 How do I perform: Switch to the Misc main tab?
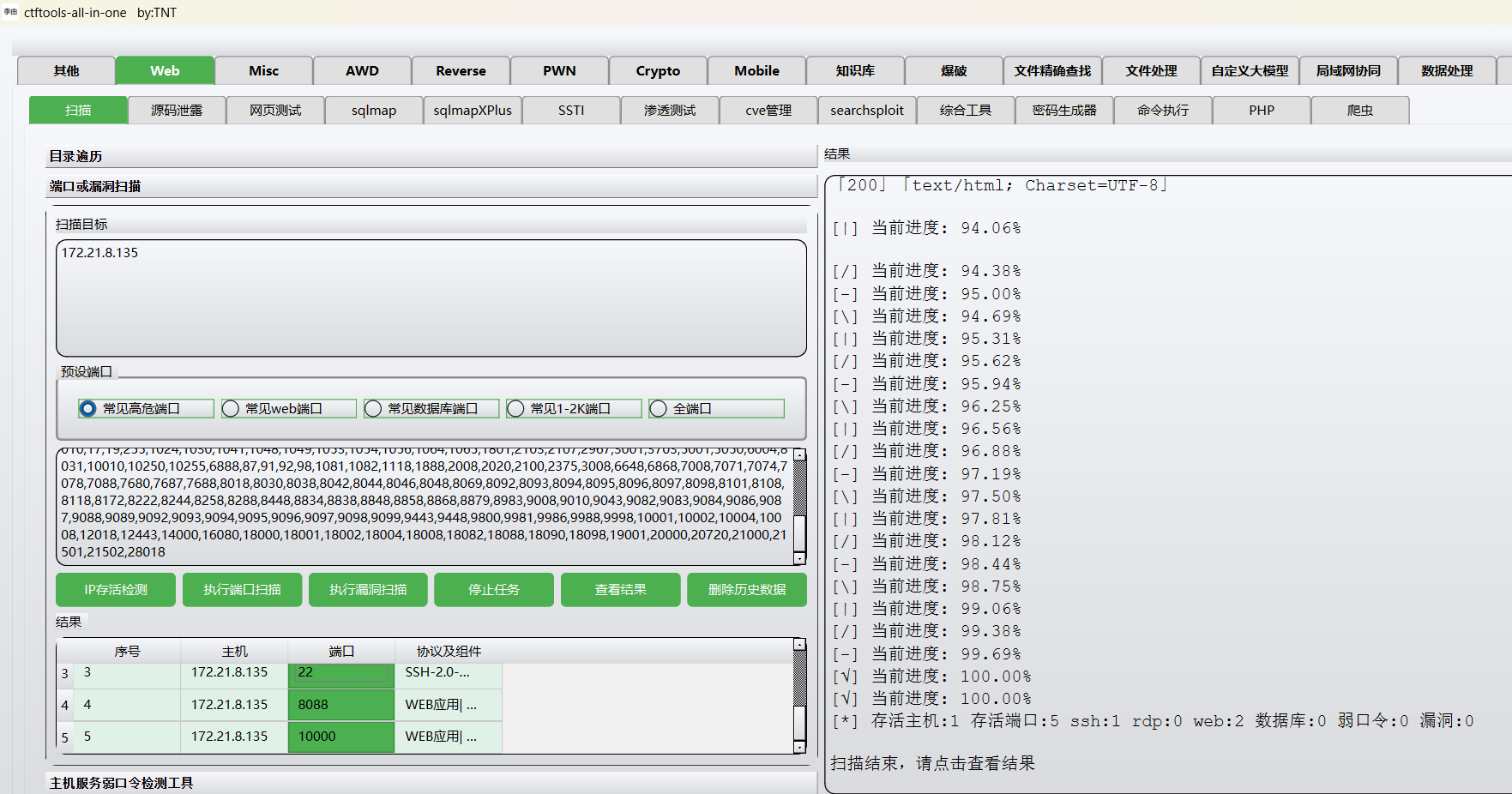coord(263,70)
